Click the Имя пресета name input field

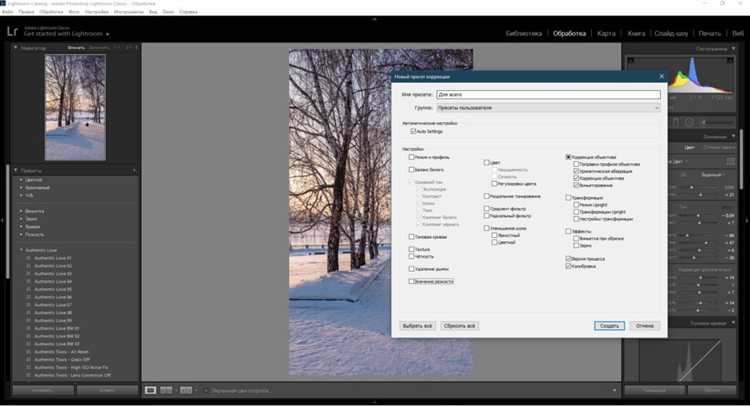tap(548, 95)
